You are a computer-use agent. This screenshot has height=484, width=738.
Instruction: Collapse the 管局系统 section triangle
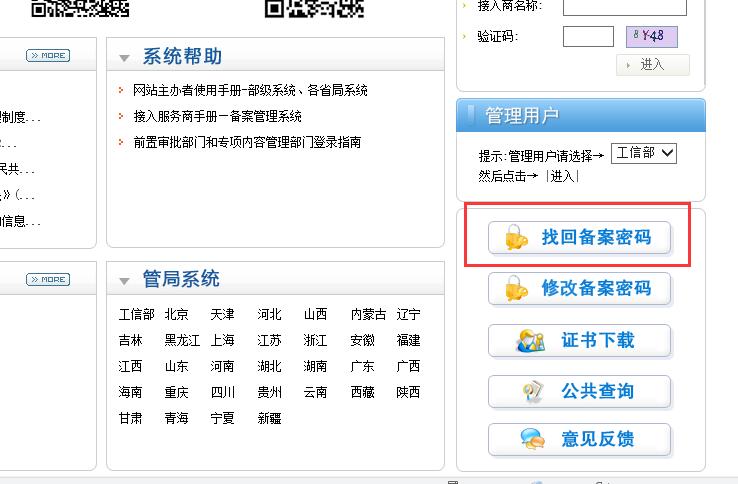[x=124, y=281]
